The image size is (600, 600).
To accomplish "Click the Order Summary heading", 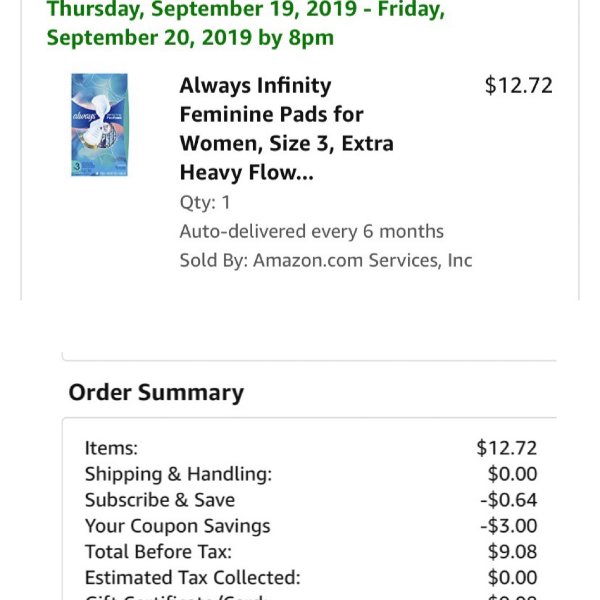I will pos(156,393).
